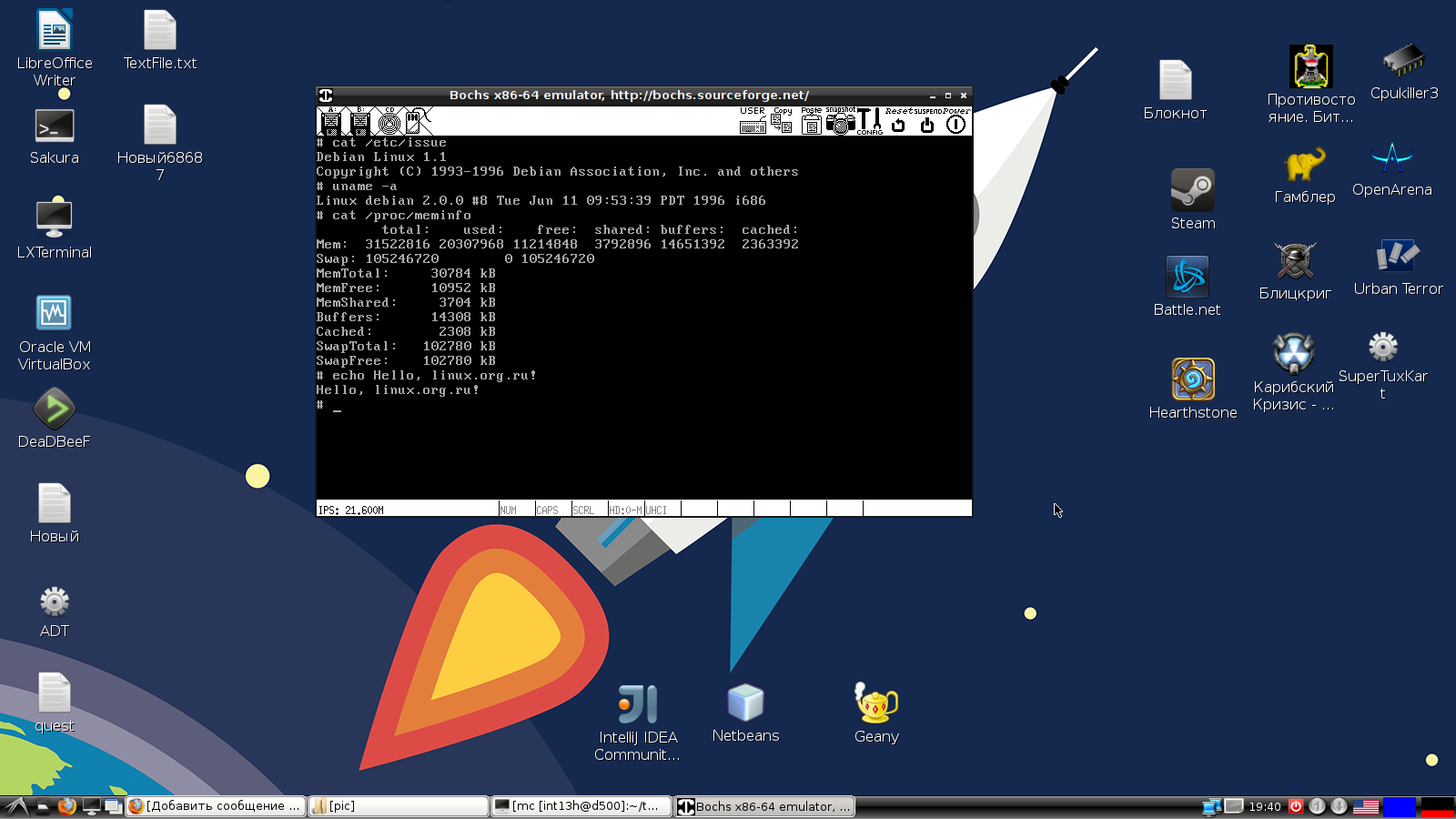
Task: Click the HD:0-M indicator in Bochs status bar
Action: (626, 510)
